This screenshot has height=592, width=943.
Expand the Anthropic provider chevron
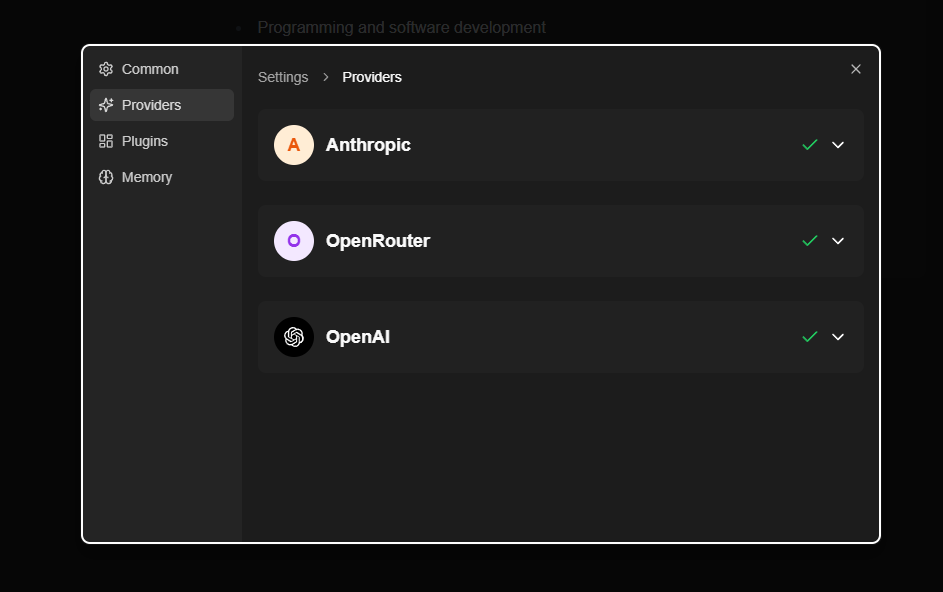[838, 145]
